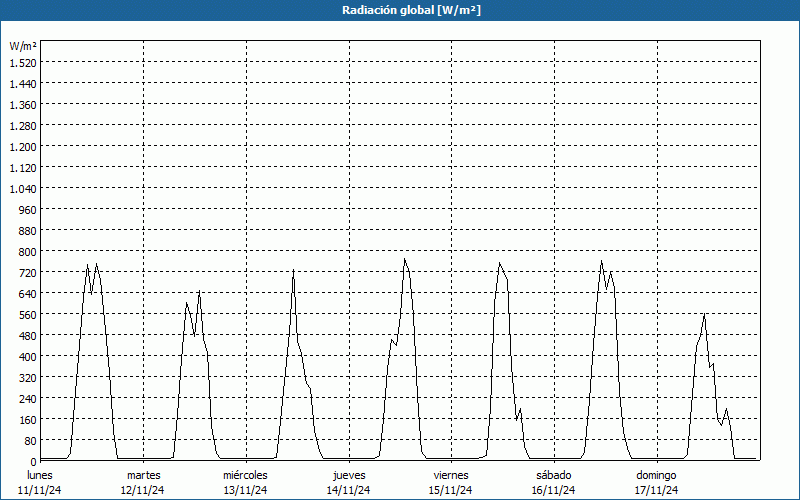The width and height of the screenshot is (800, 500).
Task: Select the 1.360 y-axis value
Action: 23,105
